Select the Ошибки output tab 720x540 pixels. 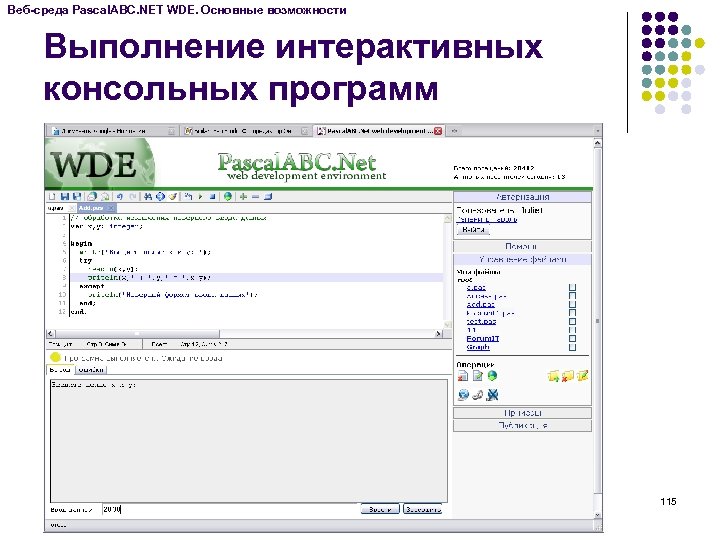click(91, 370)
